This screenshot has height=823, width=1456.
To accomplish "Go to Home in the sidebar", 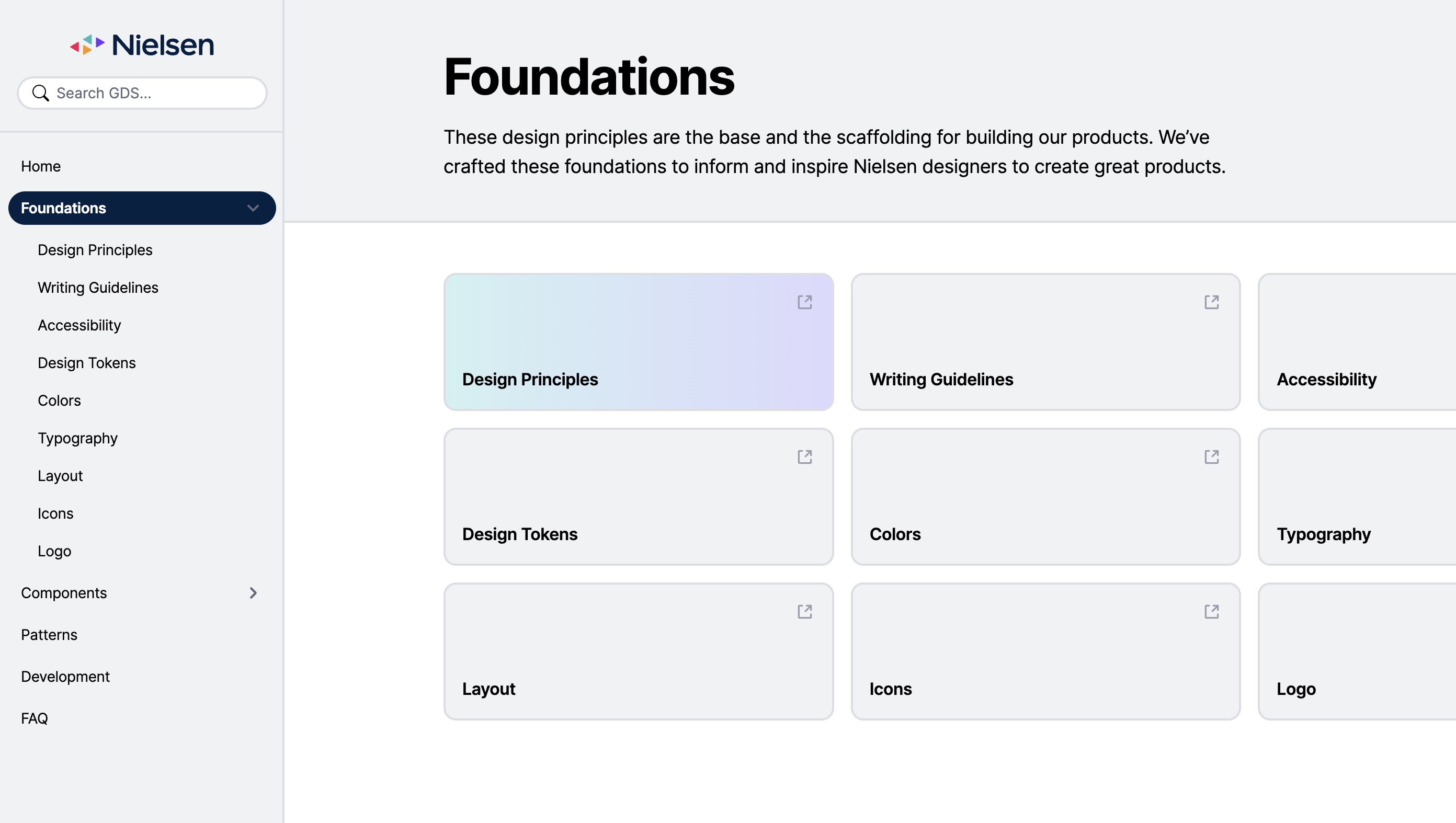I will coord(41,166).
